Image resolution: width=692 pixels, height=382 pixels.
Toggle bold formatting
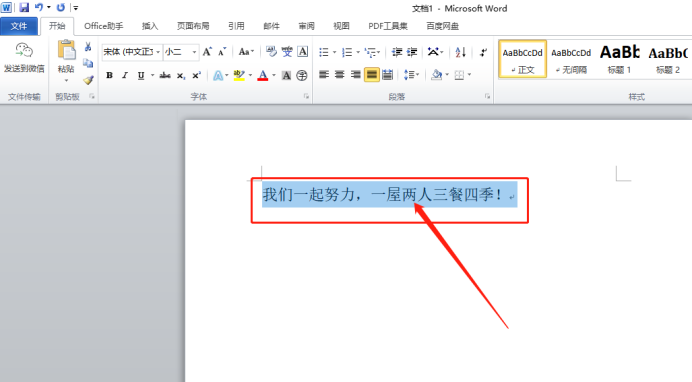pos(109,75)
